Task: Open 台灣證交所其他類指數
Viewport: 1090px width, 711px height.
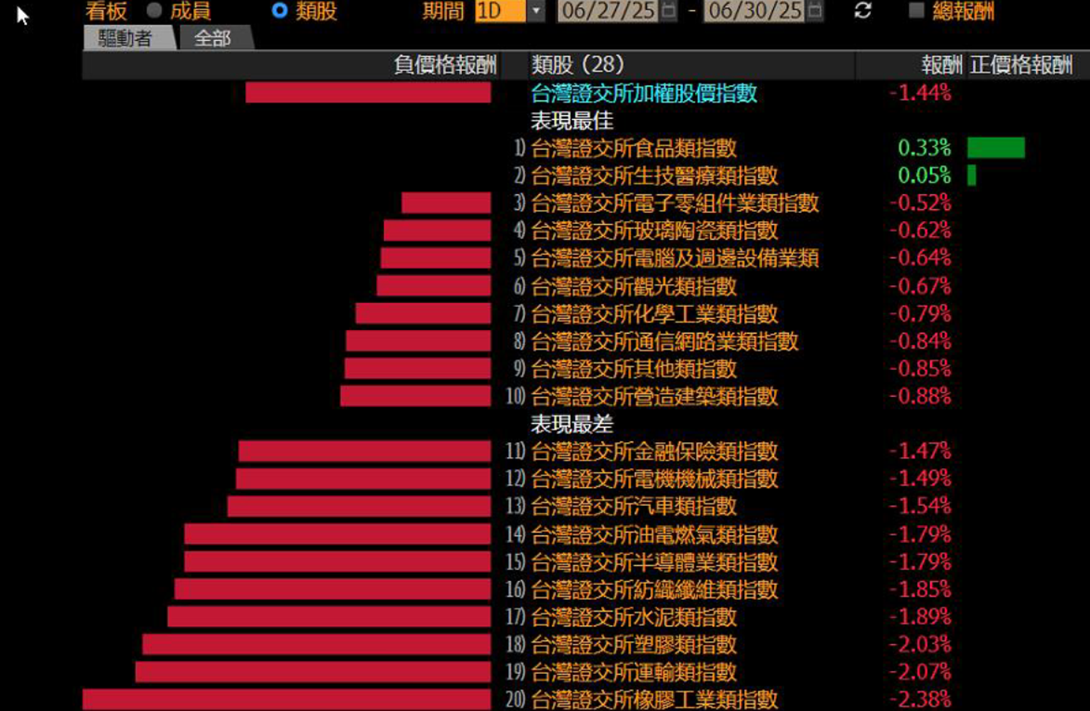Action: (633, 369)
